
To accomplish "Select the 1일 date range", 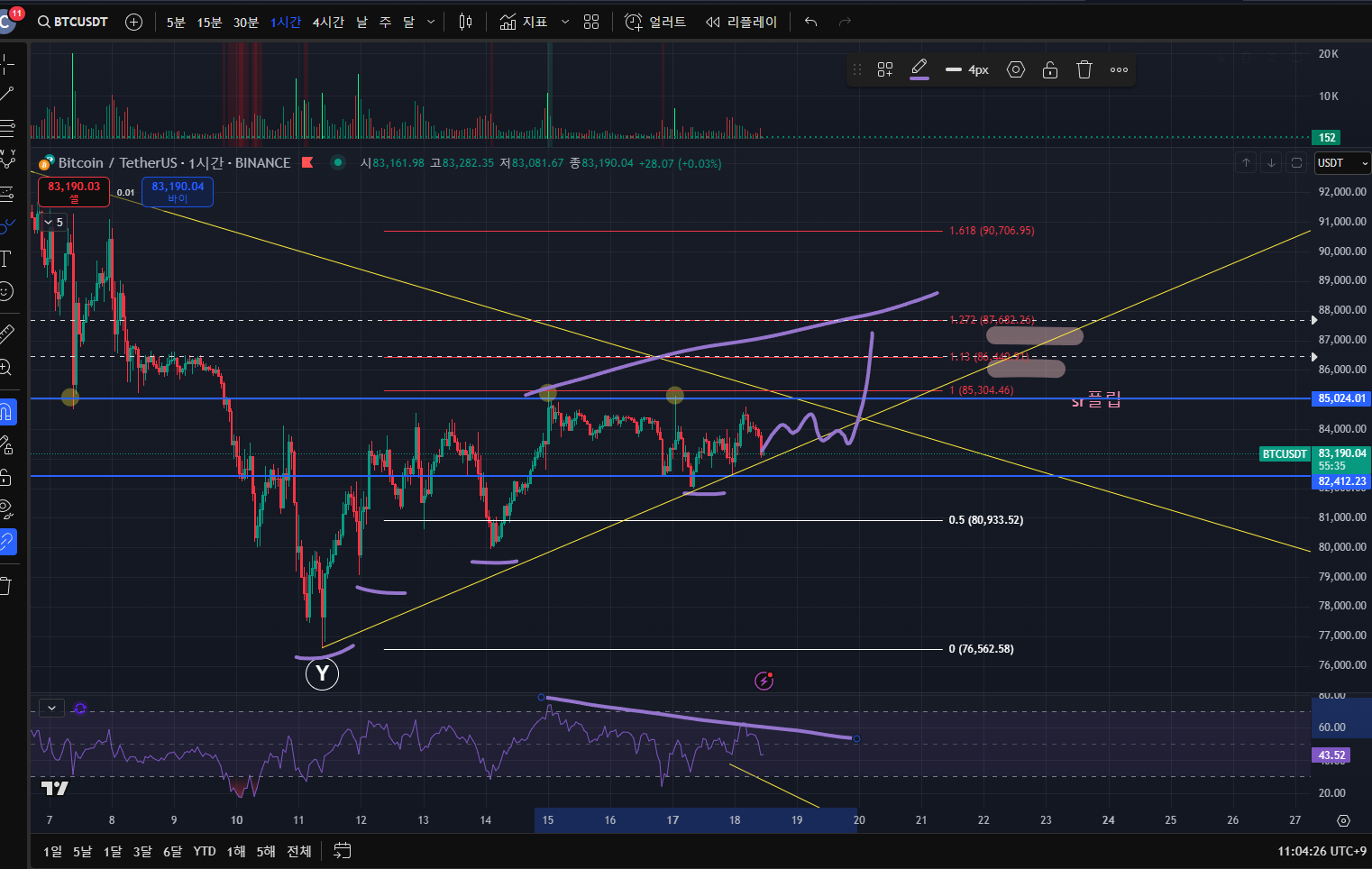I will coord(53,851).
